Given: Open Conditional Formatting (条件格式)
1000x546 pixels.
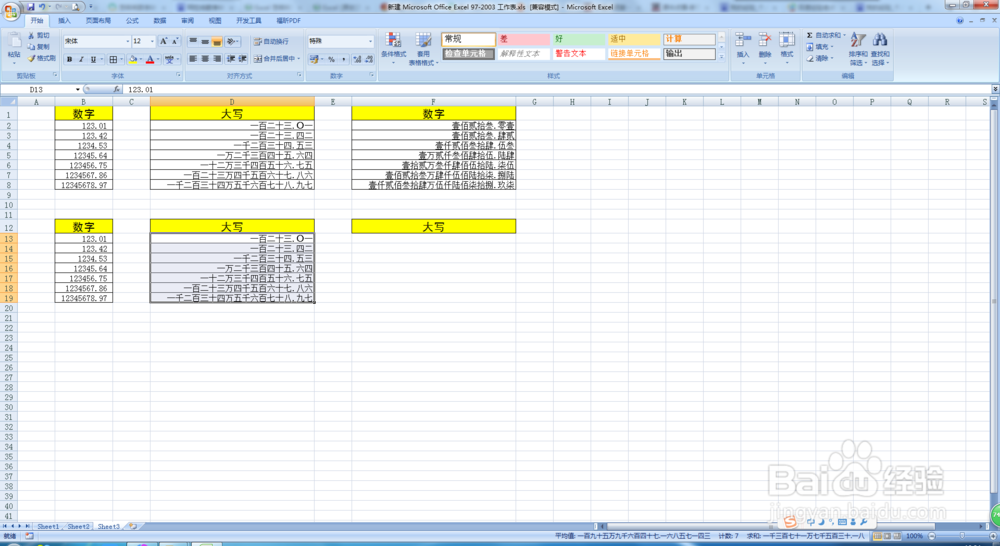Looking at the screenshot, I should click(x=393, y=47).
